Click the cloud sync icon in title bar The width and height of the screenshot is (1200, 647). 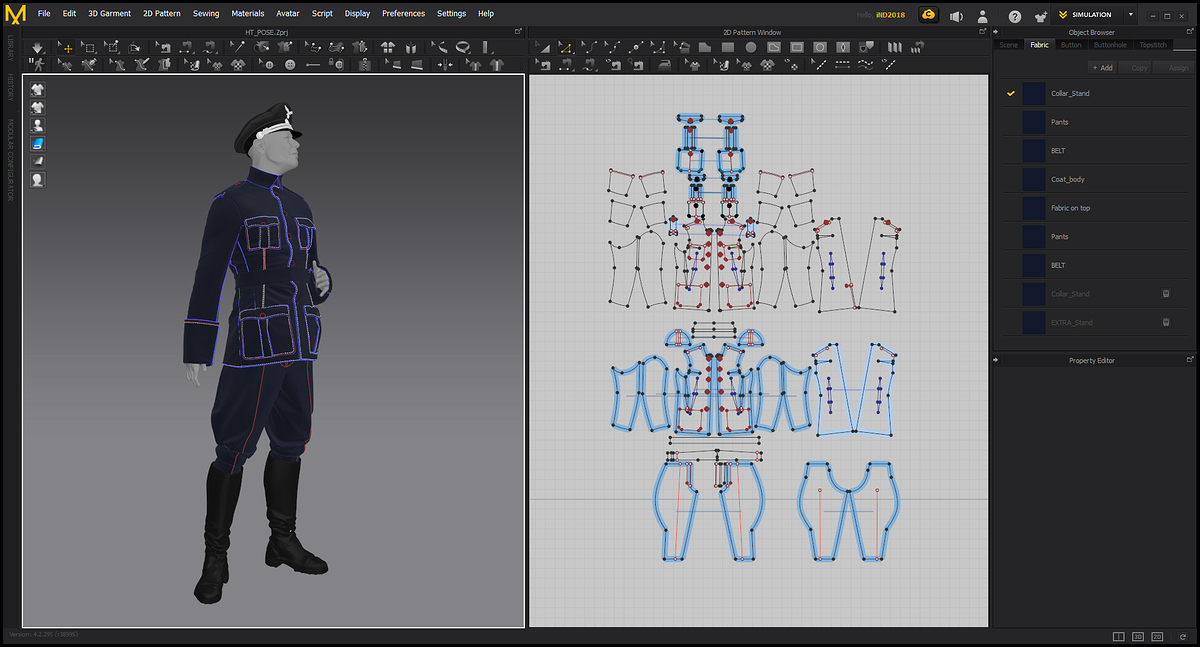[929, 15]
